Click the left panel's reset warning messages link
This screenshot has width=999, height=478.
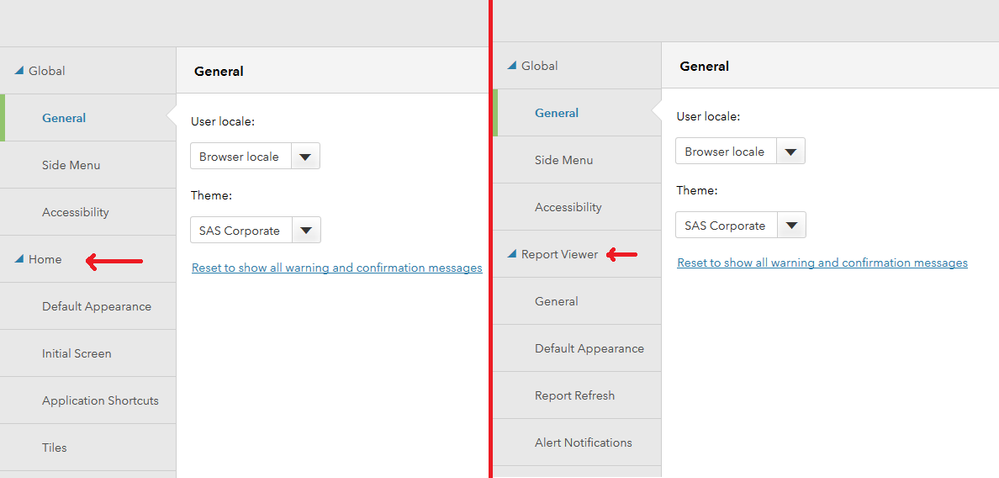337,268
